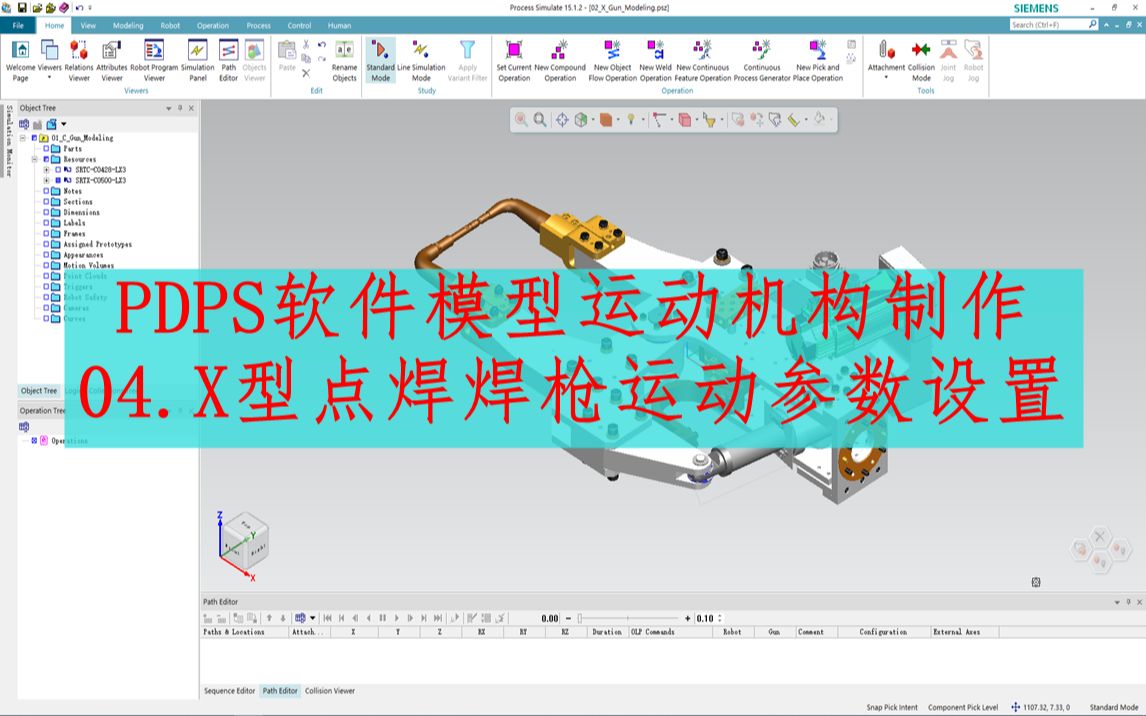
Task: Click the Zoom tool in the viewport toolbar
Action: pyautogui.click(x=539, y=118)
